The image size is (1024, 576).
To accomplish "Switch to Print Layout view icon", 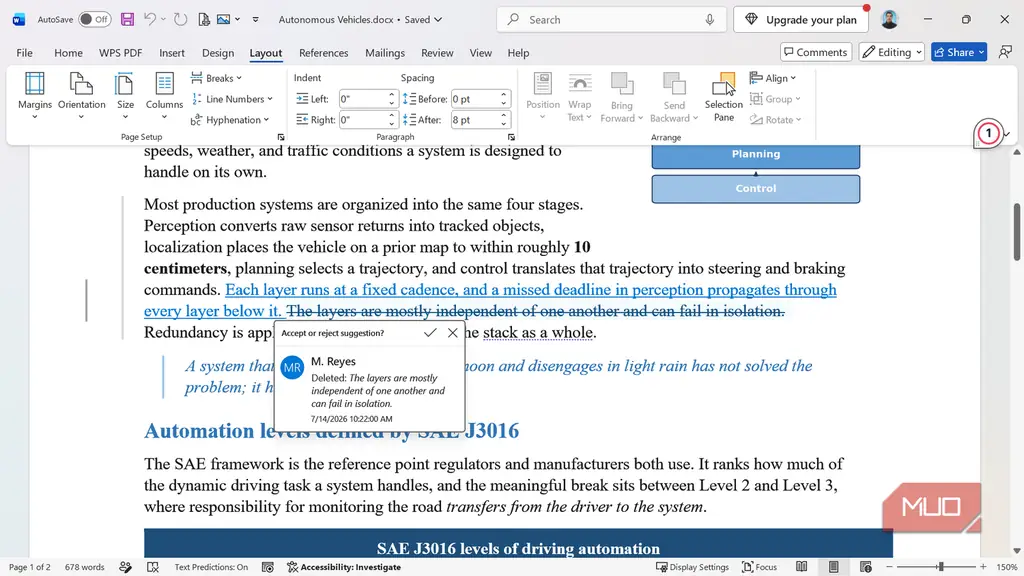I will click(x=833, y=567).
